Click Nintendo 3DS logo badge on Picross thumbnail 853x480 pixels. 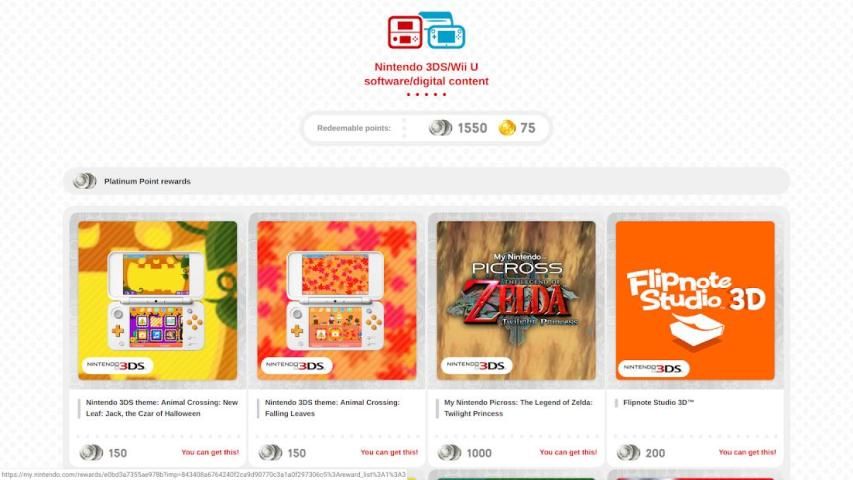point(476,365)
